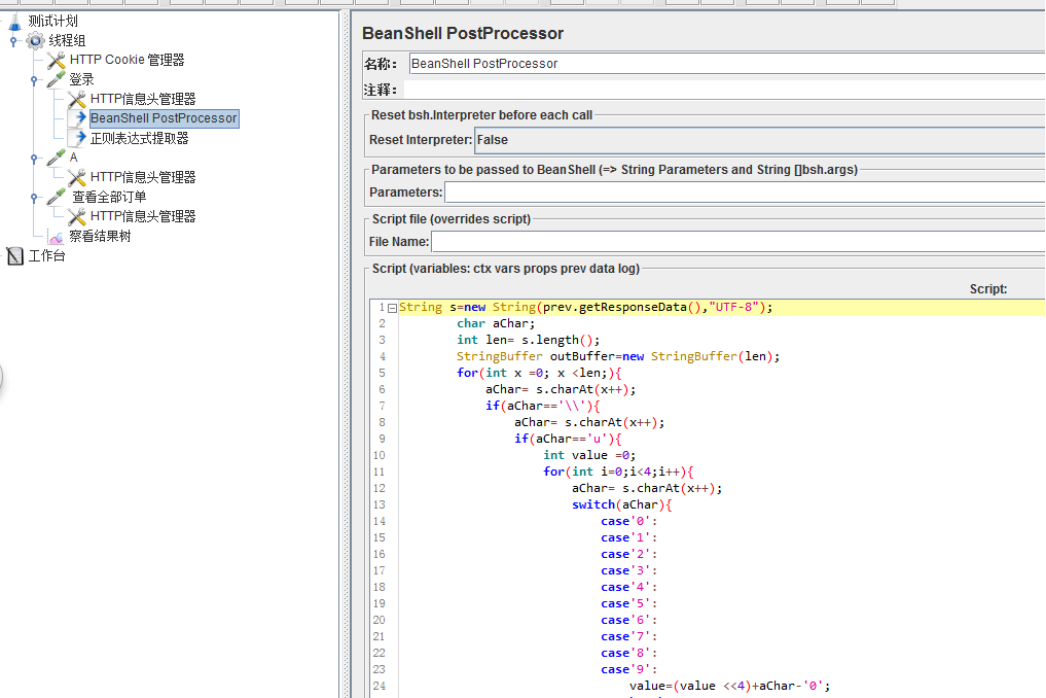Click code line "if(aChar=='u'){"
The height and width of the screenshot is (698, 1046).
coord(568,439)
